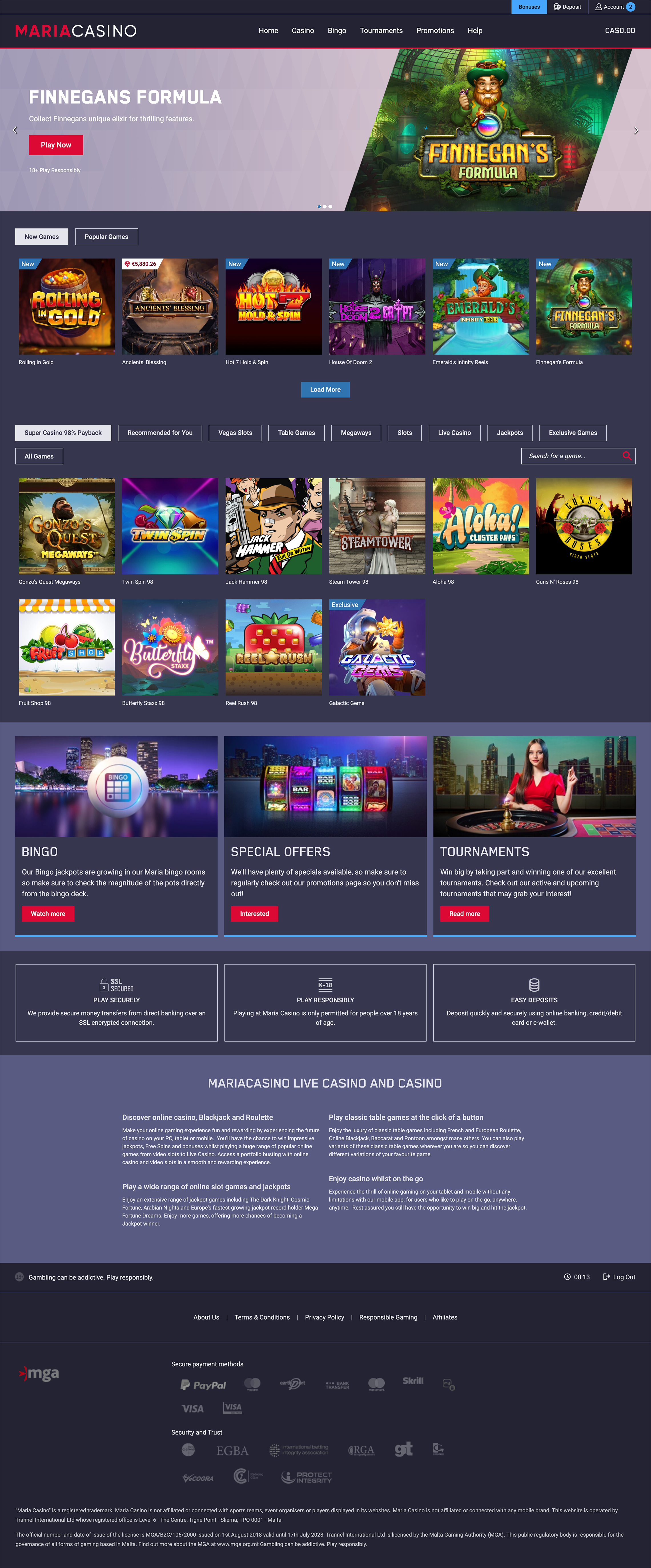Switch to Popular Games tab
Viewport: 651px width, 1568px height.
pos(107,237)
